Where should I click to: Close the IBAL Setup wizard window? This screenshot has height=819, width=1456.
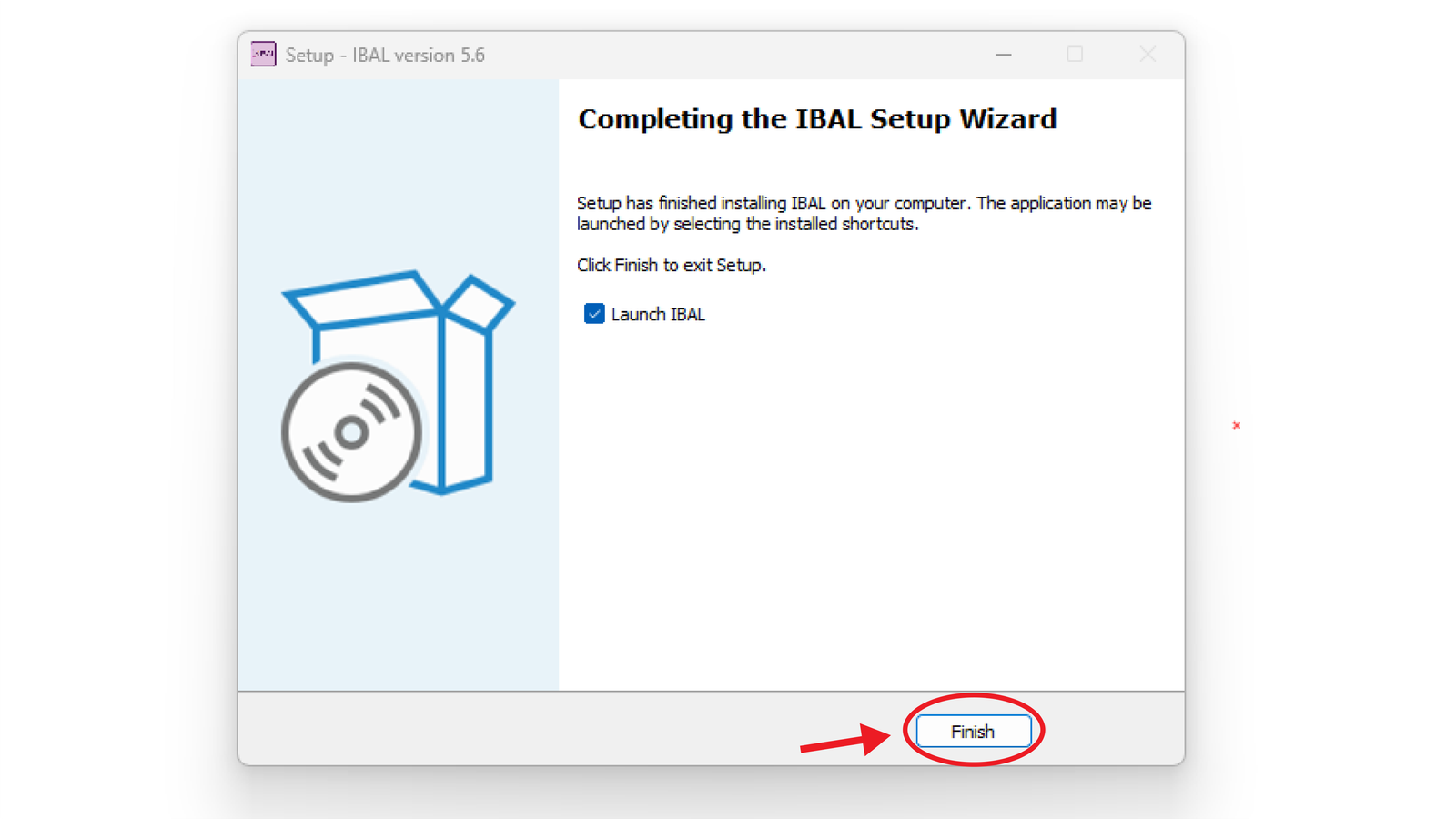(x=1148, y=55)
